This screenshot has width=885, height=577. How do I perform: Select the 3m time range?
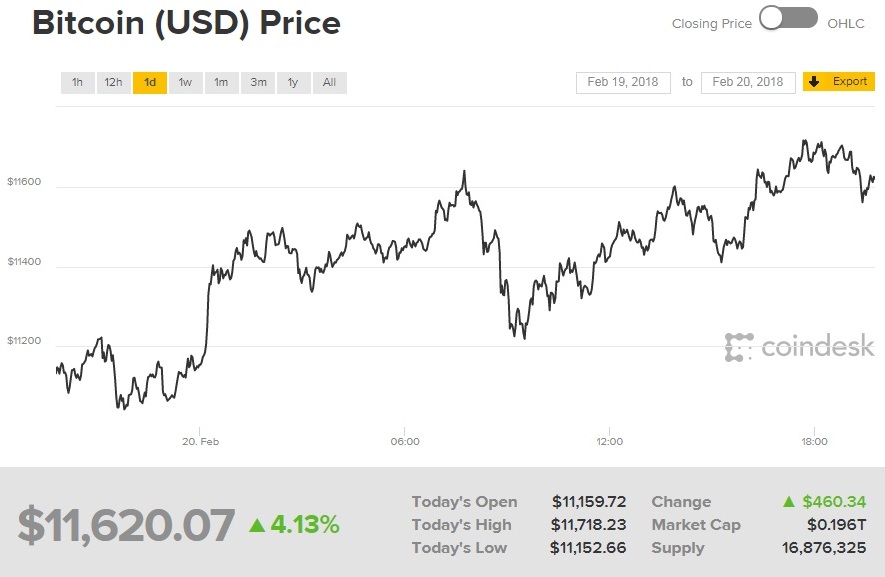point(257,82)
